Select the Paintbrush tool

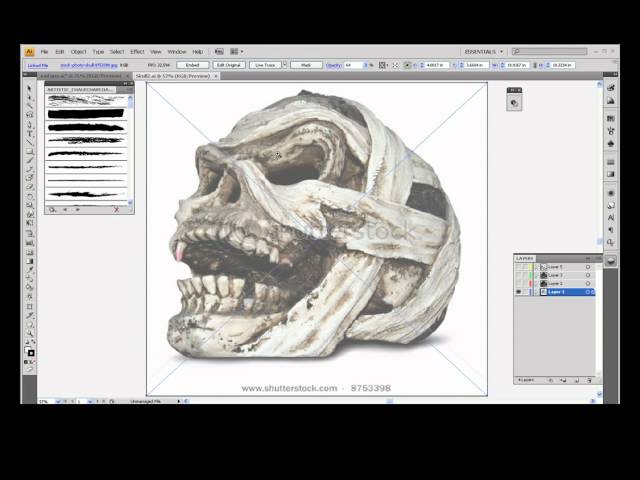pyautogui.click(x=29, y=160)
